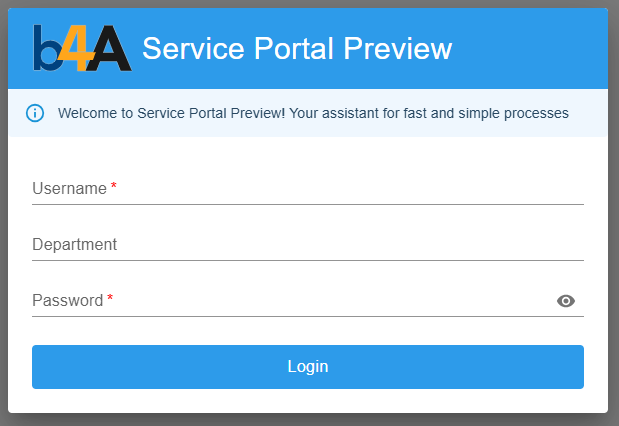619x426 pixels.
Task: Click the Username field label
Action: (x=69, y=189)
